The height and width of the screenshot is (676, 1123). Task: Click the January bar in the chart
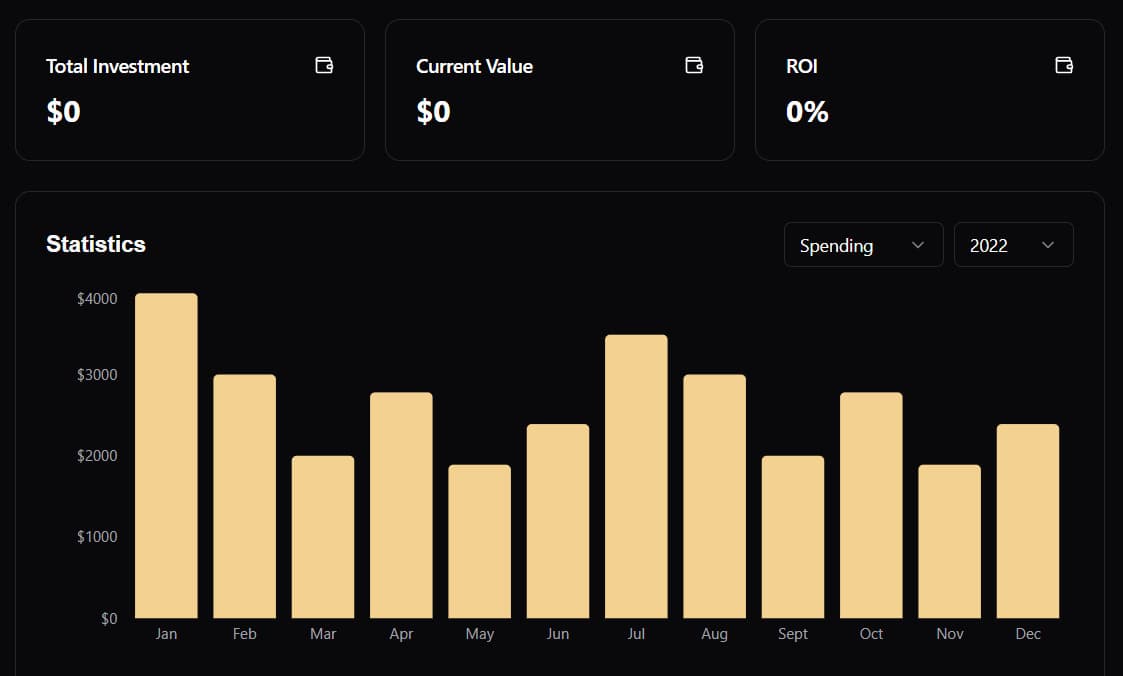click(166, 456)
